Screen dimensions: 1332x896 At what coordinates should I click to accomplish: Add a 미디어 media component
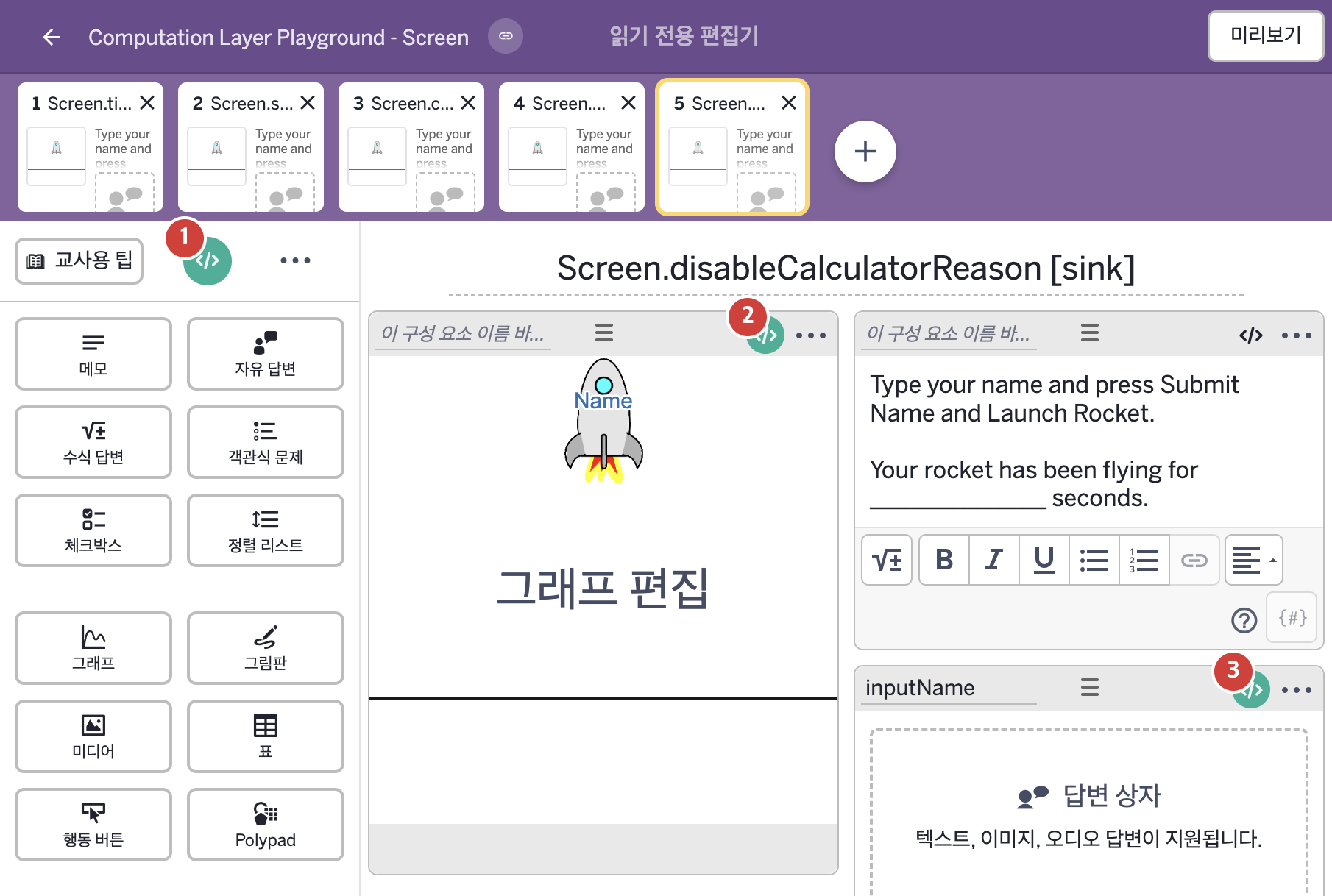[93, 736]
